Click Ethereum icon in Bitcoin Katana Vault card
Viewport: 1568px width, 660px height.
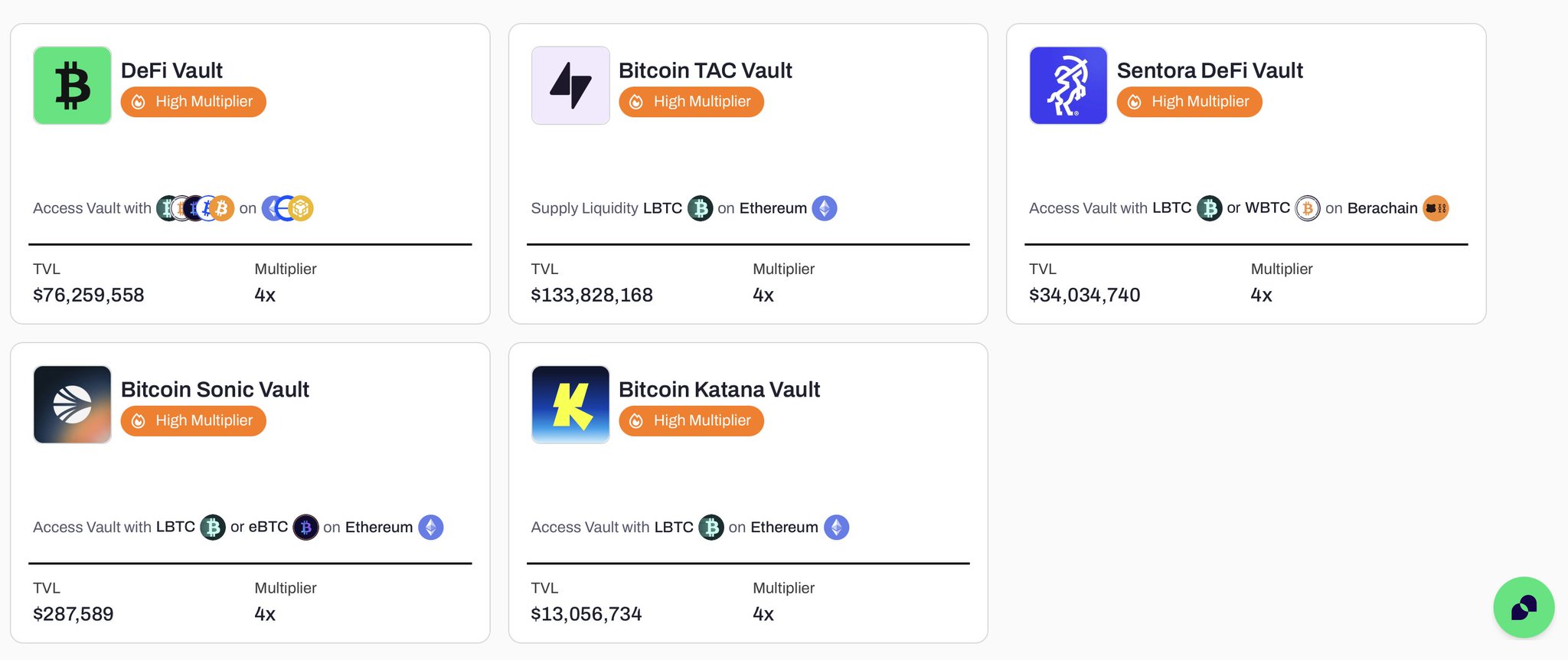[x=836, y=528]
